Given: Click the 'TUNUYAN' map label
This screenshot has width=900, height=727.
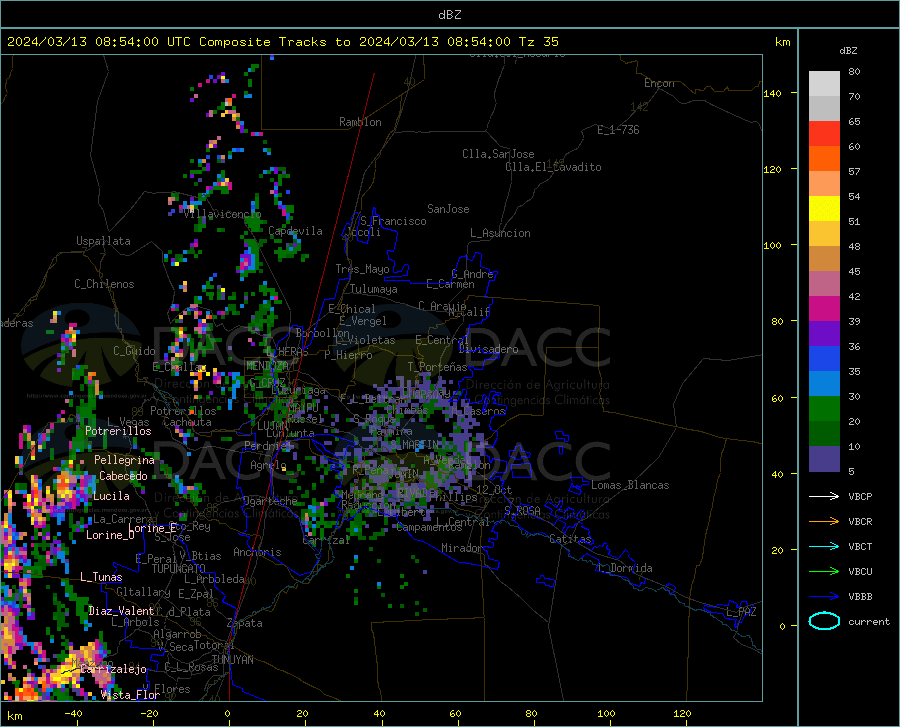Looking at the screenshot, I should [x=232, y=660].
